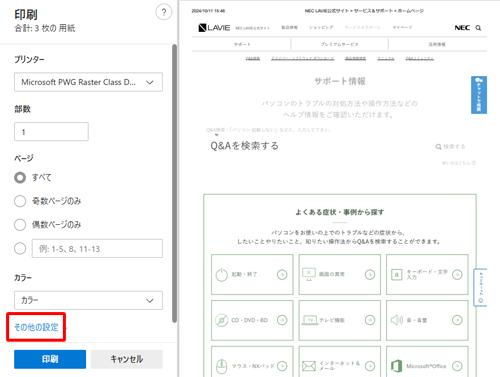
Task: Select the 奇数ページのみ radio button
Action: (20, 201)
